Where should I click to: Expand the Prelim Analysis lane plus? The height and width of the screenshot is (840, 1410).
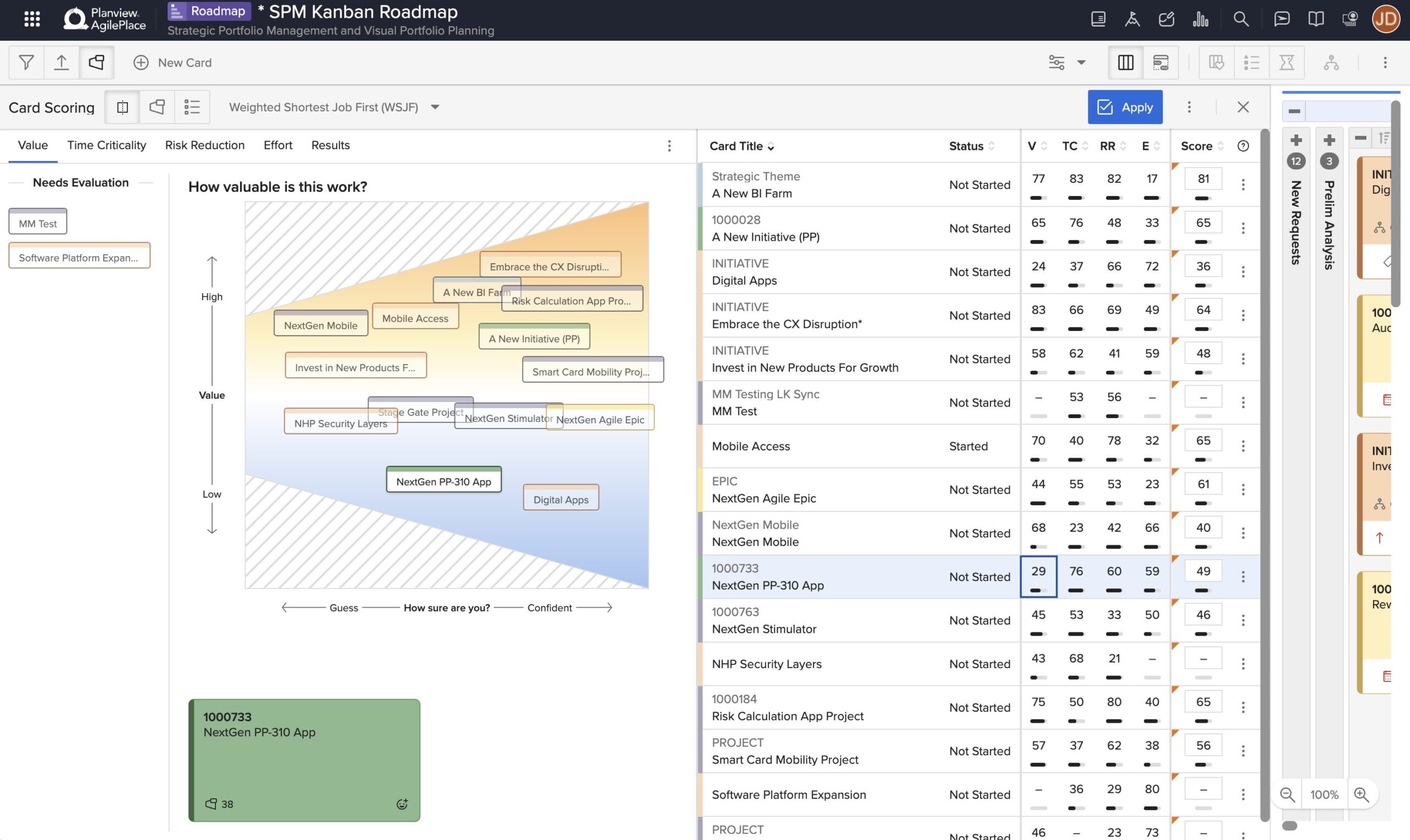(x=1329, y=140)
